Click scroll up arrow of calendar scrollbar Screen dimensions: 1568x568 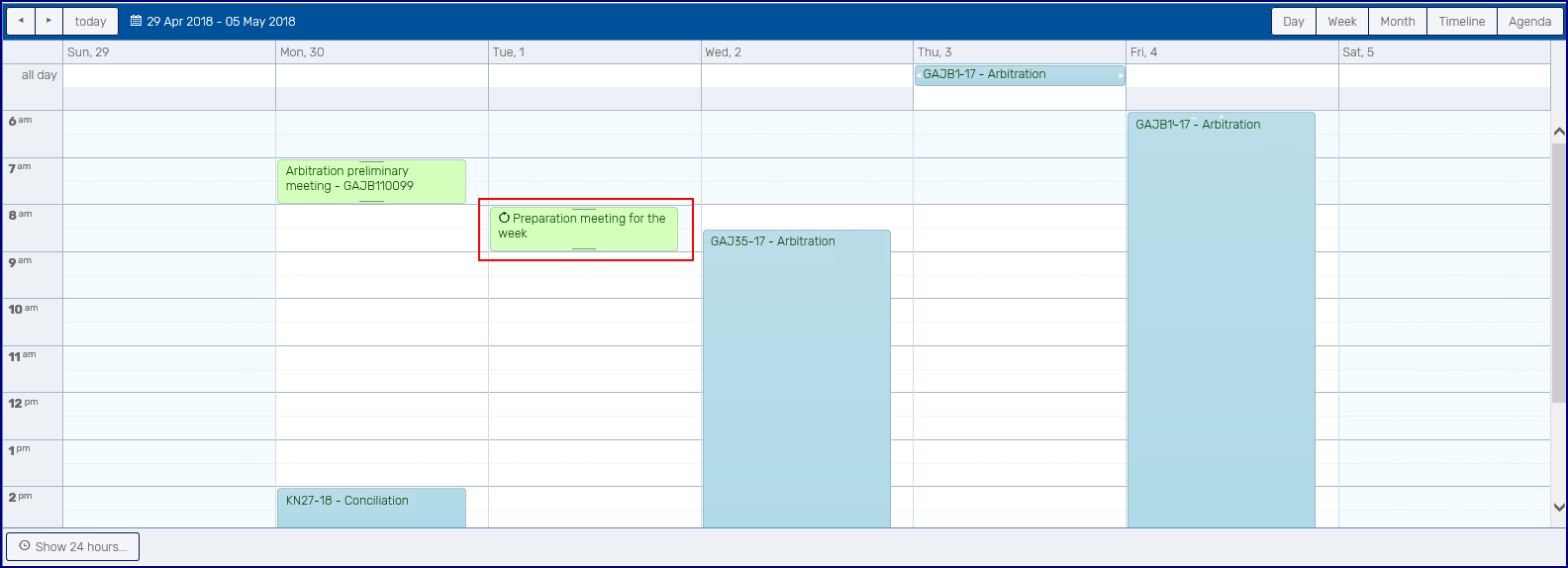click(x=1559, y=132)
